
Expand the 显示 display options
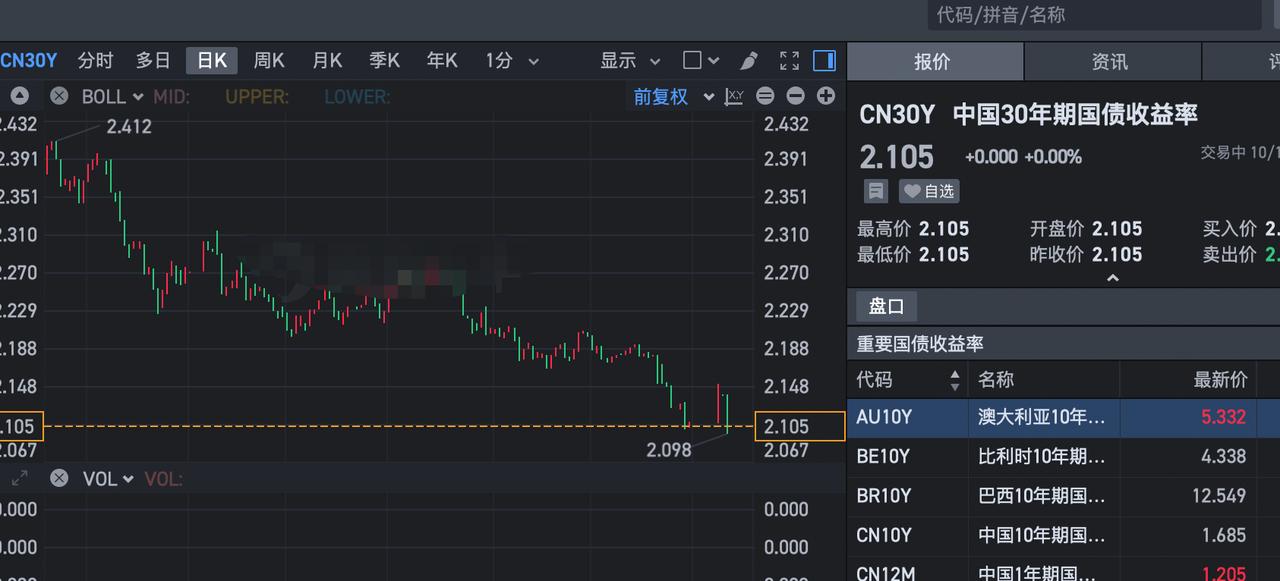(630, 61)
